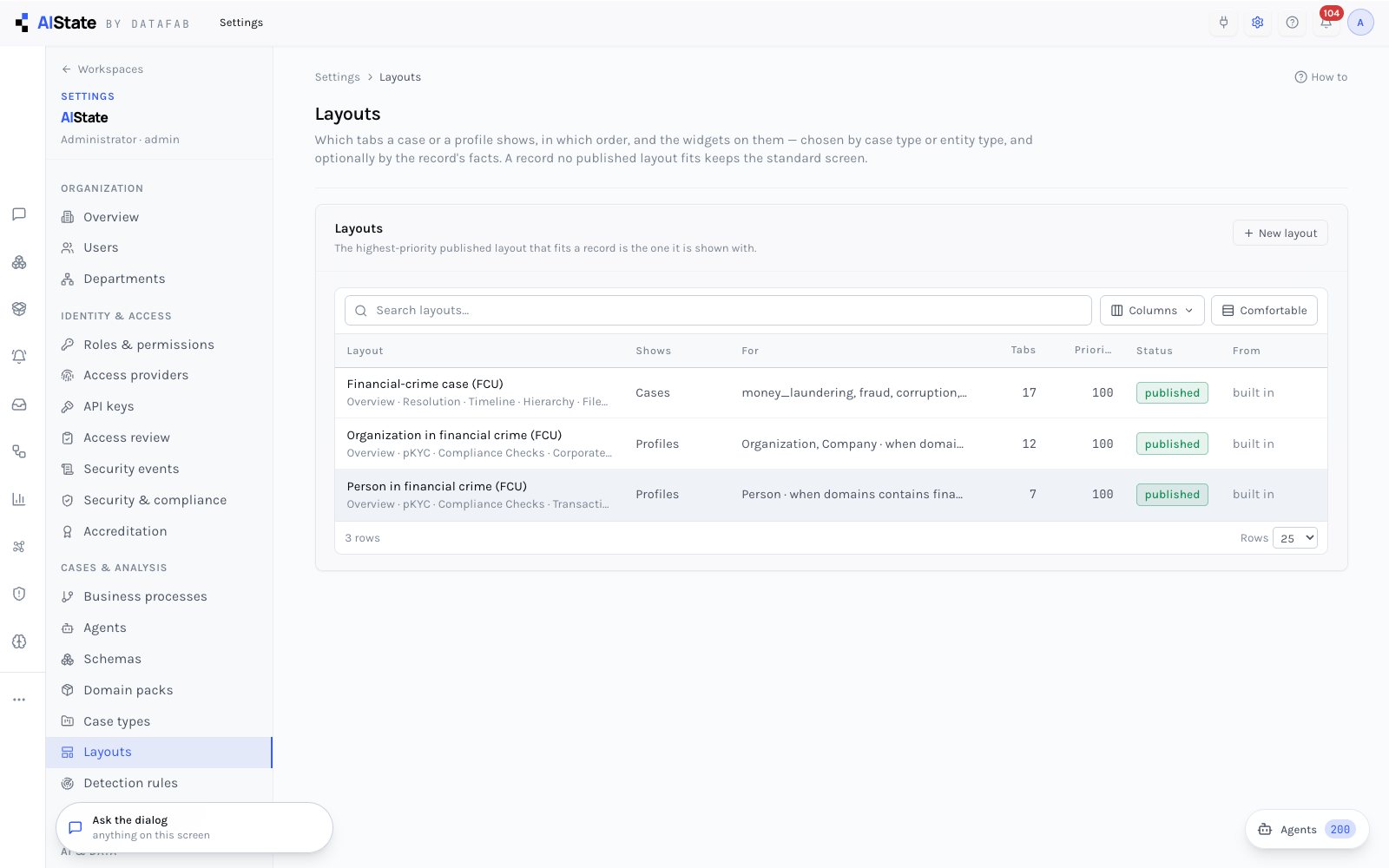Open the How to help link

(x=1320, y=77)
